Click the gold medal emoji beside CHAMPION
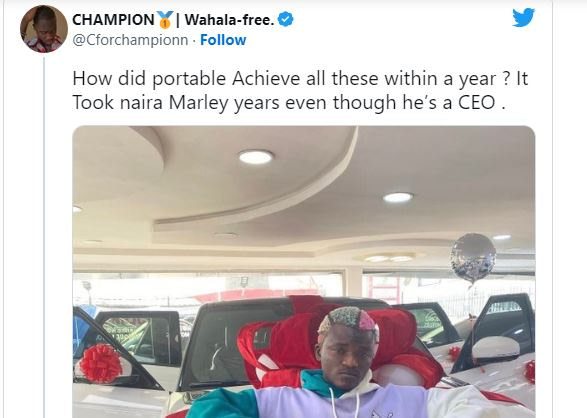The image size is (587, 418). (165, 20)
